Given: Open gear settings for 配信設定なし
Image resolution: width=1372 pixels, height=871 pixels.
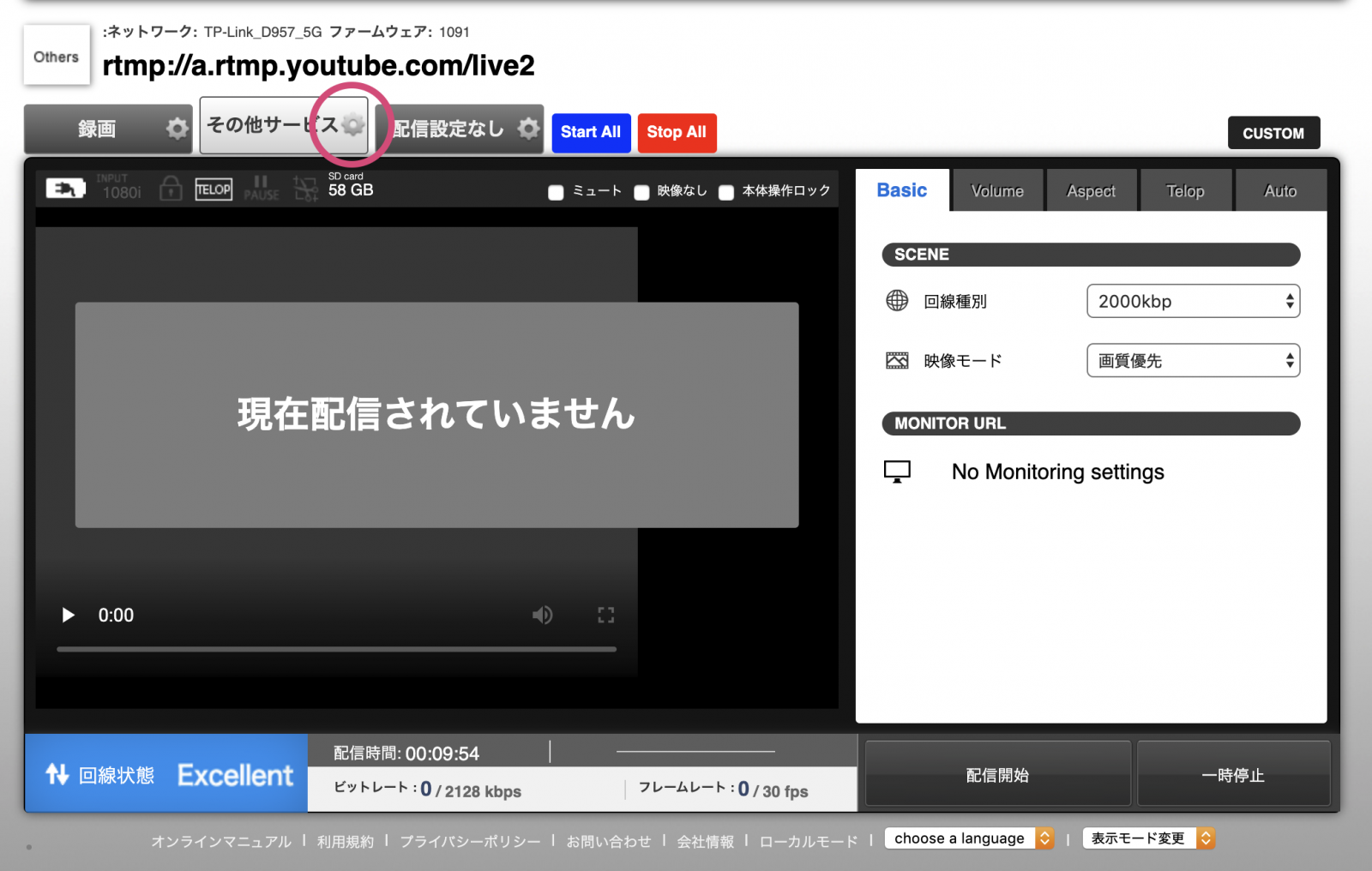Looking at the screenshot, I should (x=528, y=129).
